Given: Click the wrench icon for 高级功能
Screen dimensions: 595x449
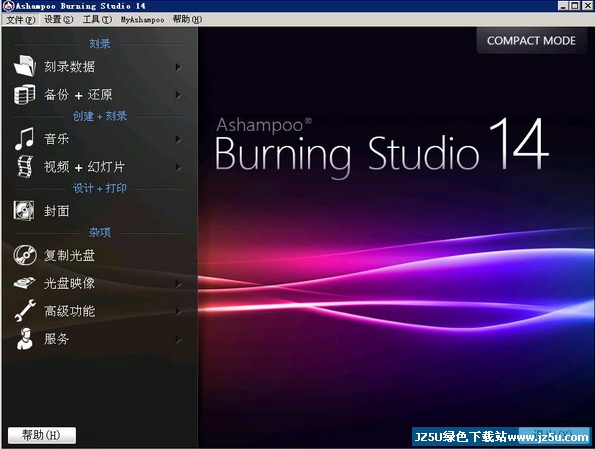Looking at the screenshot, I should [x=25, y=310].
